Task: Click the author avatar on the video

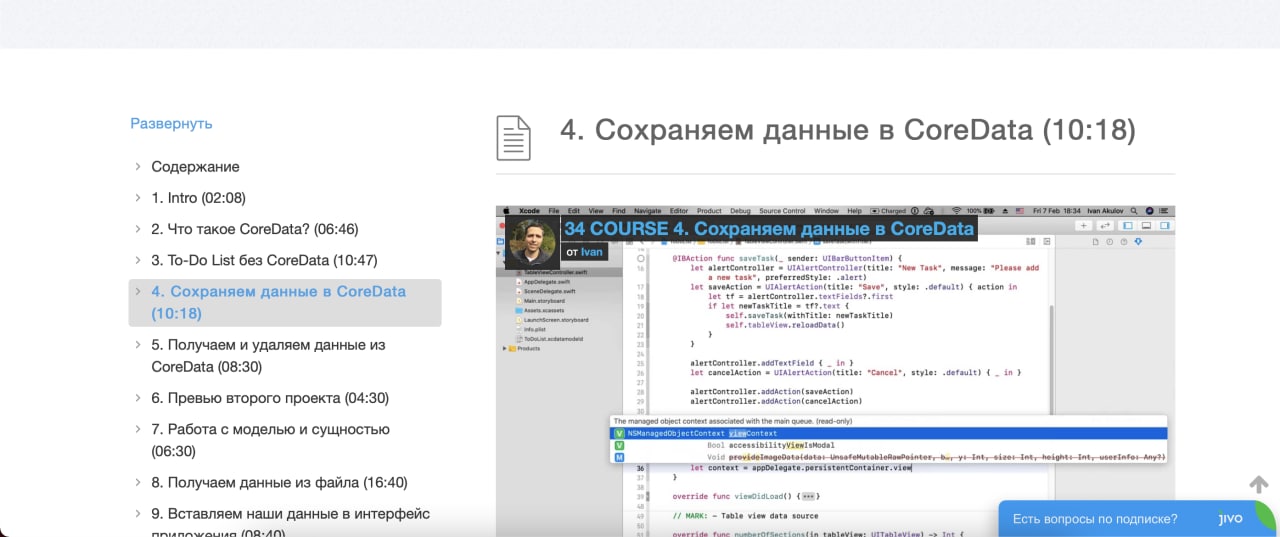Action: (x=532, y=241)
